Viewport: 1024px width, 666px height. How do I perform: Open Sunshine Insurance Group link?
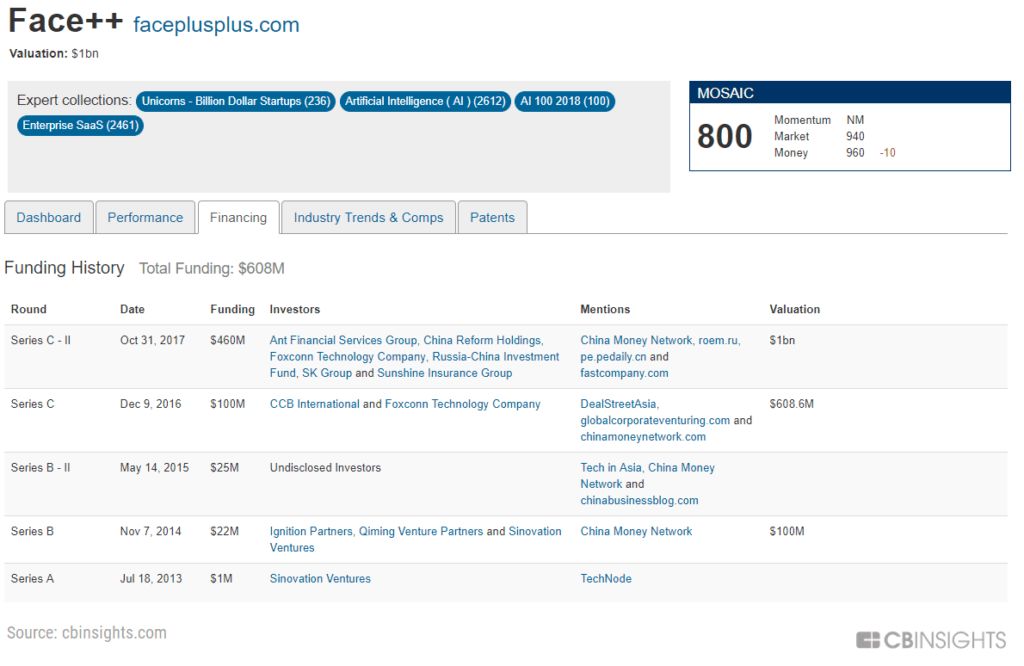[x=445, y=373]
